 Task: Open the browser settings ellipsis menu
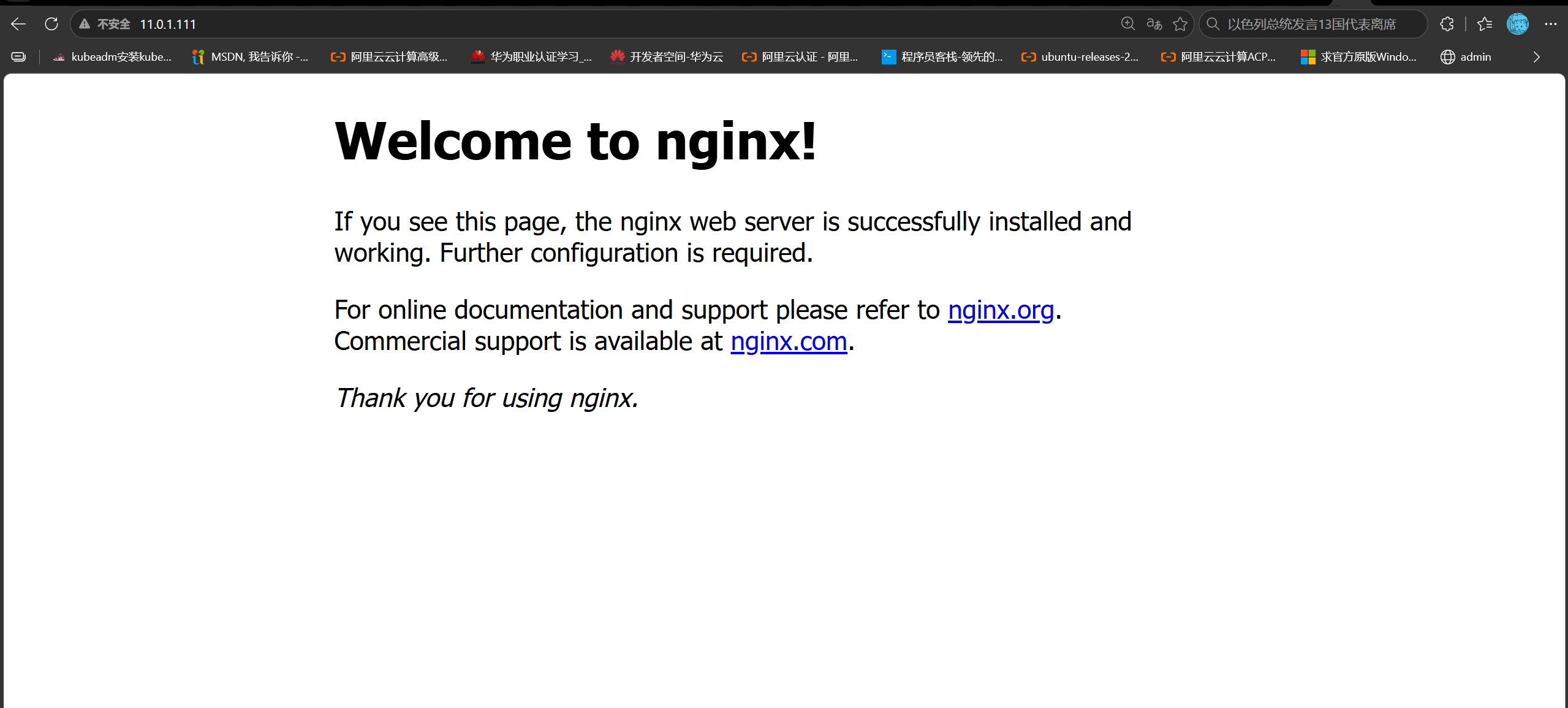[x=1551, y=24]
